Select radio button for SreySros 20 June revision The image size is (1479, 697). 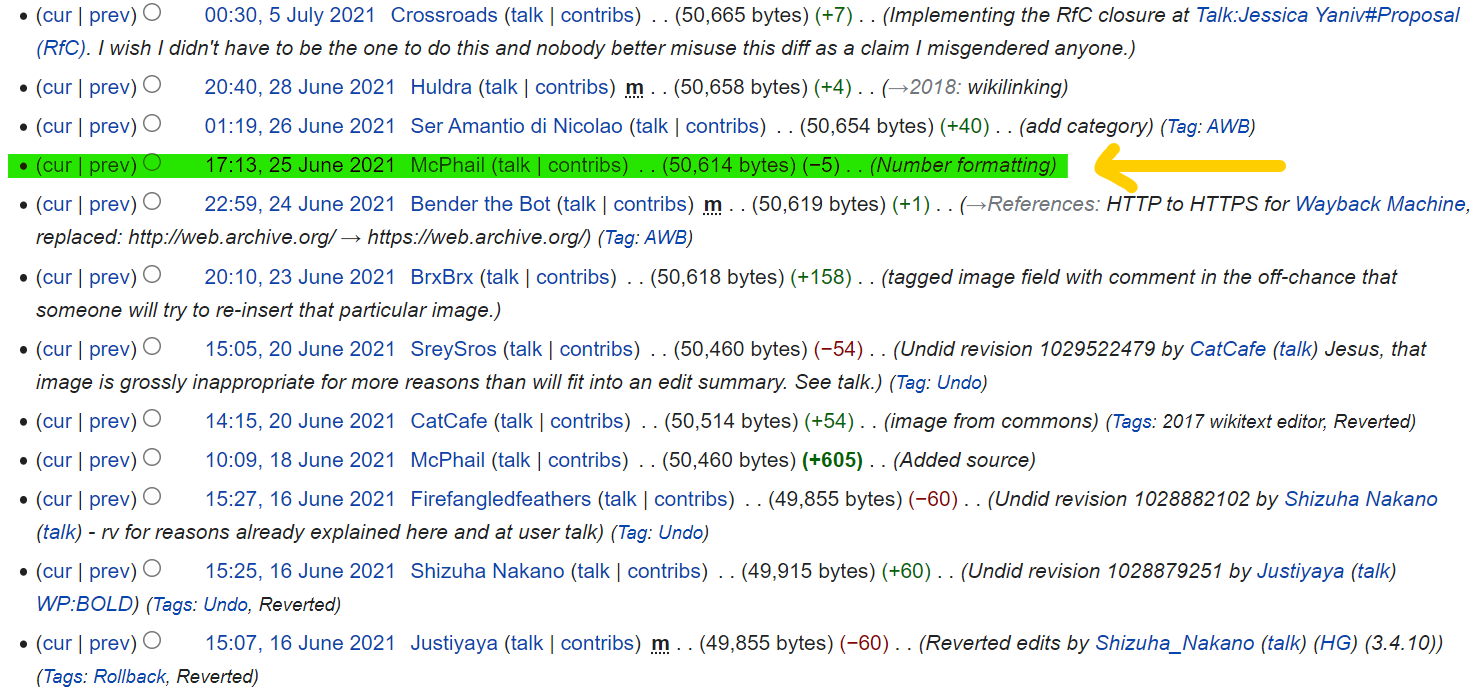[152, 347]
